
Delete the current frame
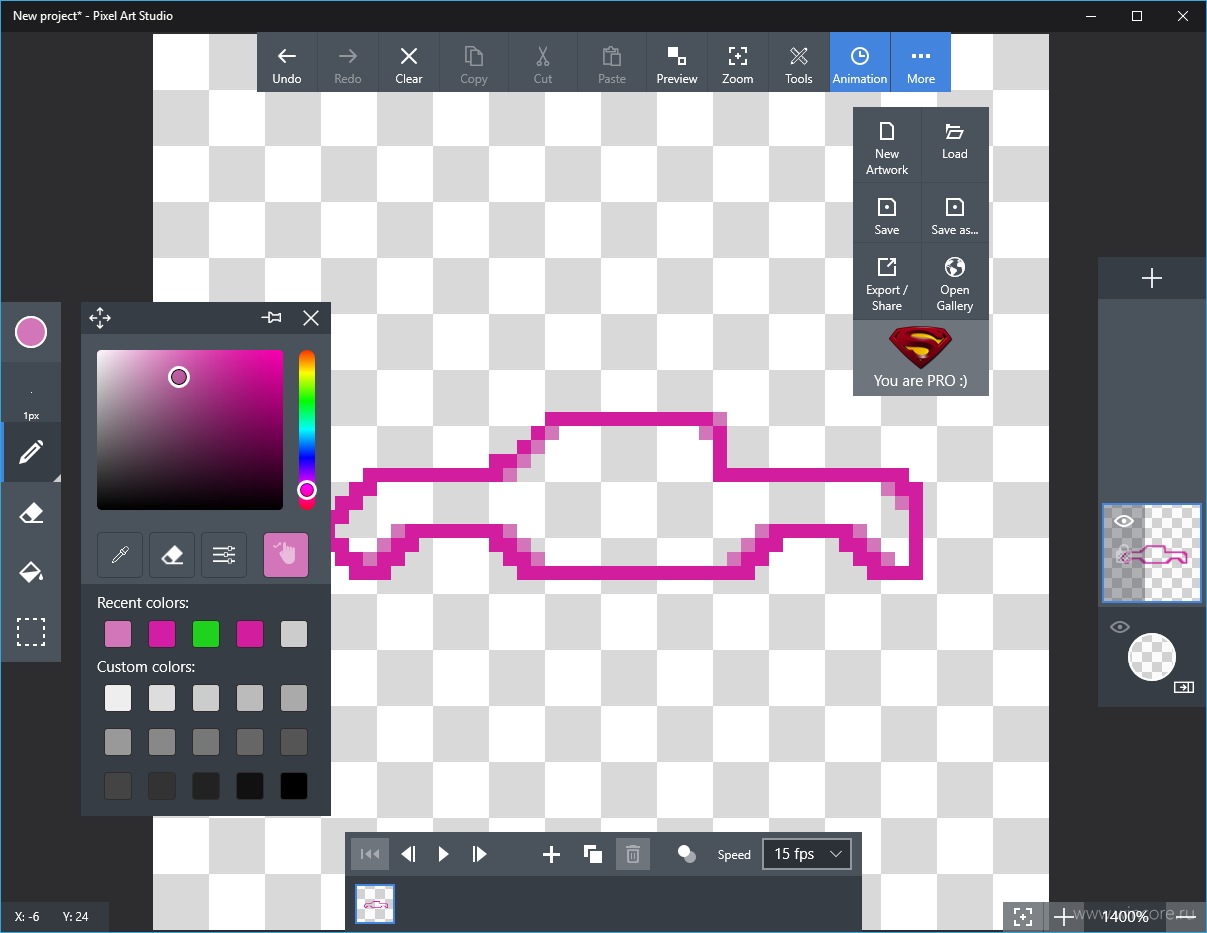tap(633, 854)
